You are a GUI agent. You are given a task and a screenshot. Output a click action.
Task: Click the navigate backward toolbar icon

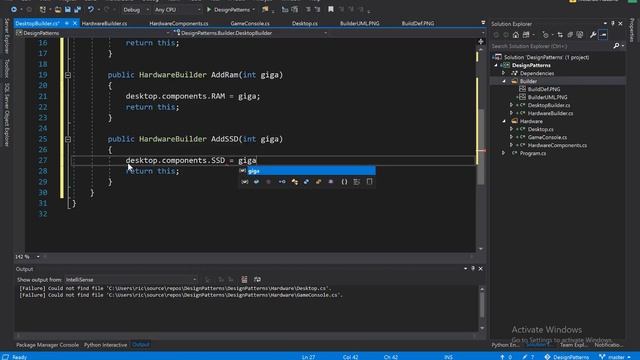[x=13, y=9]
